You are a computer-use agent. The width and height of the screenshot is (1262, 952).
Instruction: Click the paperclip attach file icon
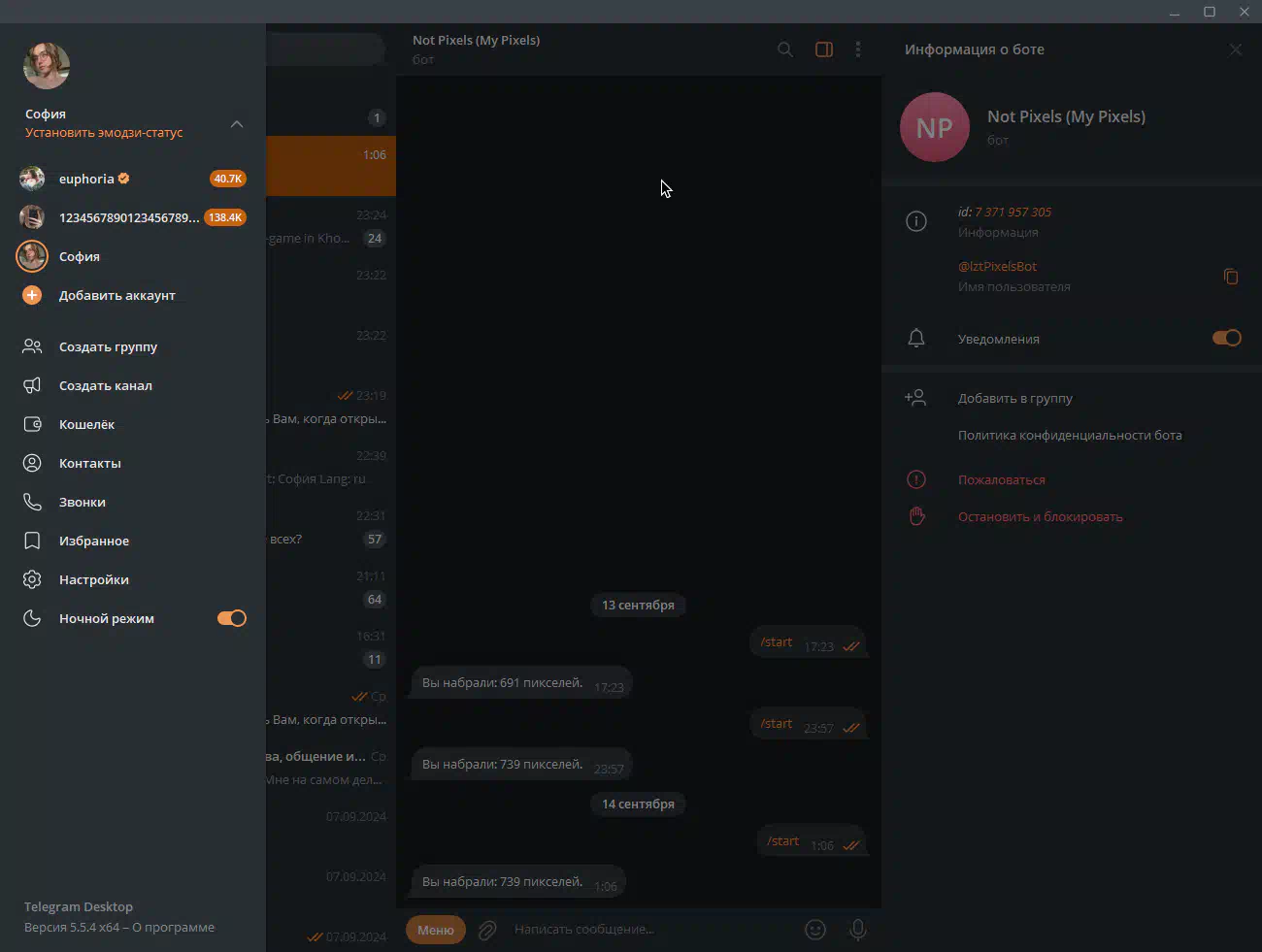[x=487, y=930]
